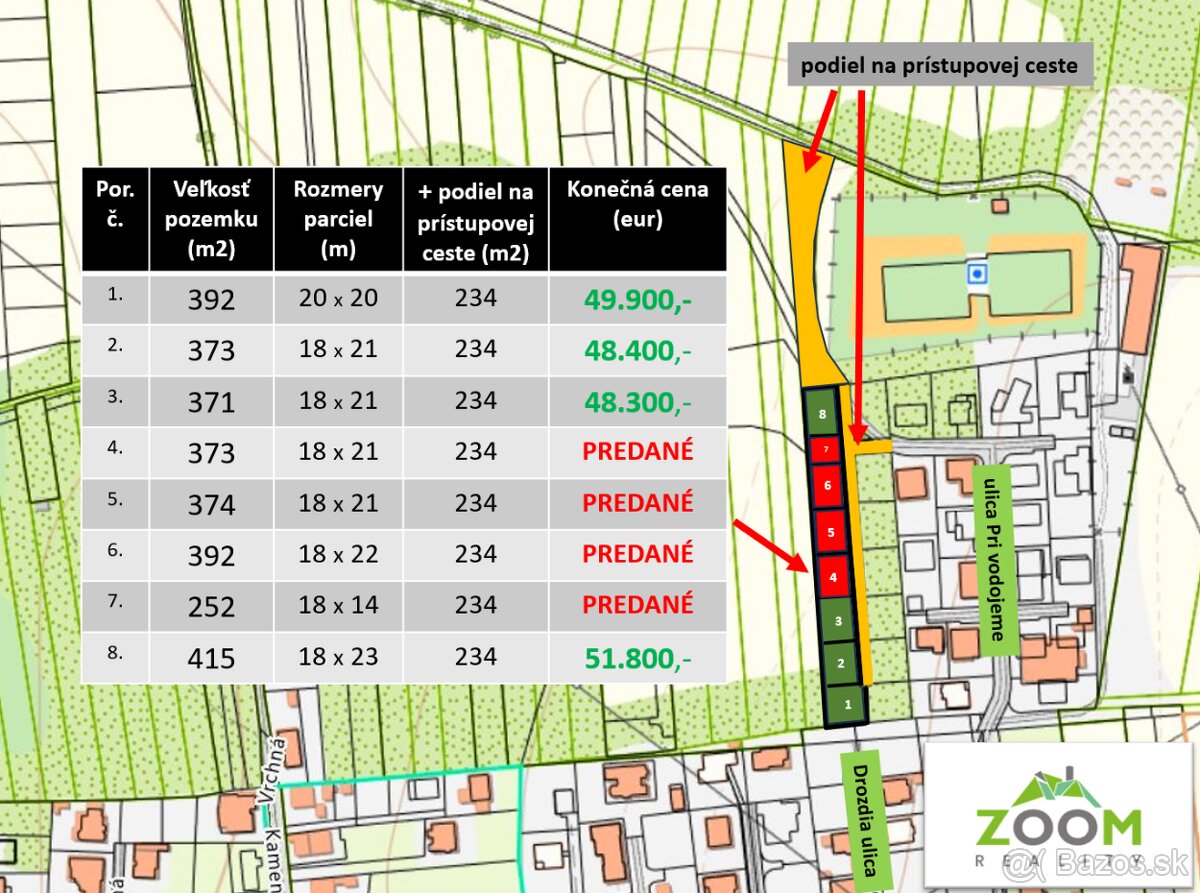
Task: Click green parcel number 8
Action: [822, 412]
